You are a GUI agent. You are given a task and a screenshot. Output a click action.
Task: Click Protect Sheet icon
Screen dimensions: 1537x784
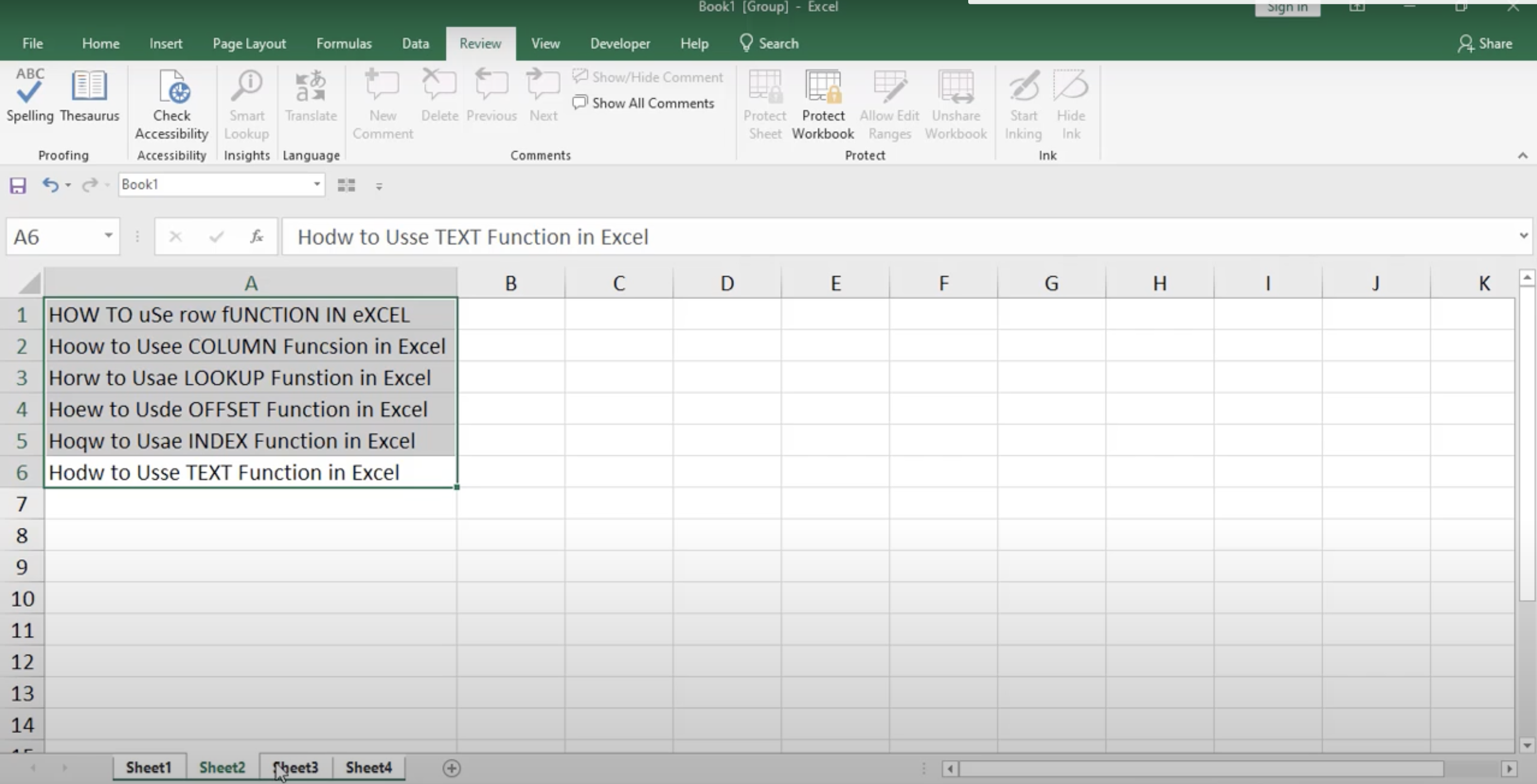pos(765,105)
